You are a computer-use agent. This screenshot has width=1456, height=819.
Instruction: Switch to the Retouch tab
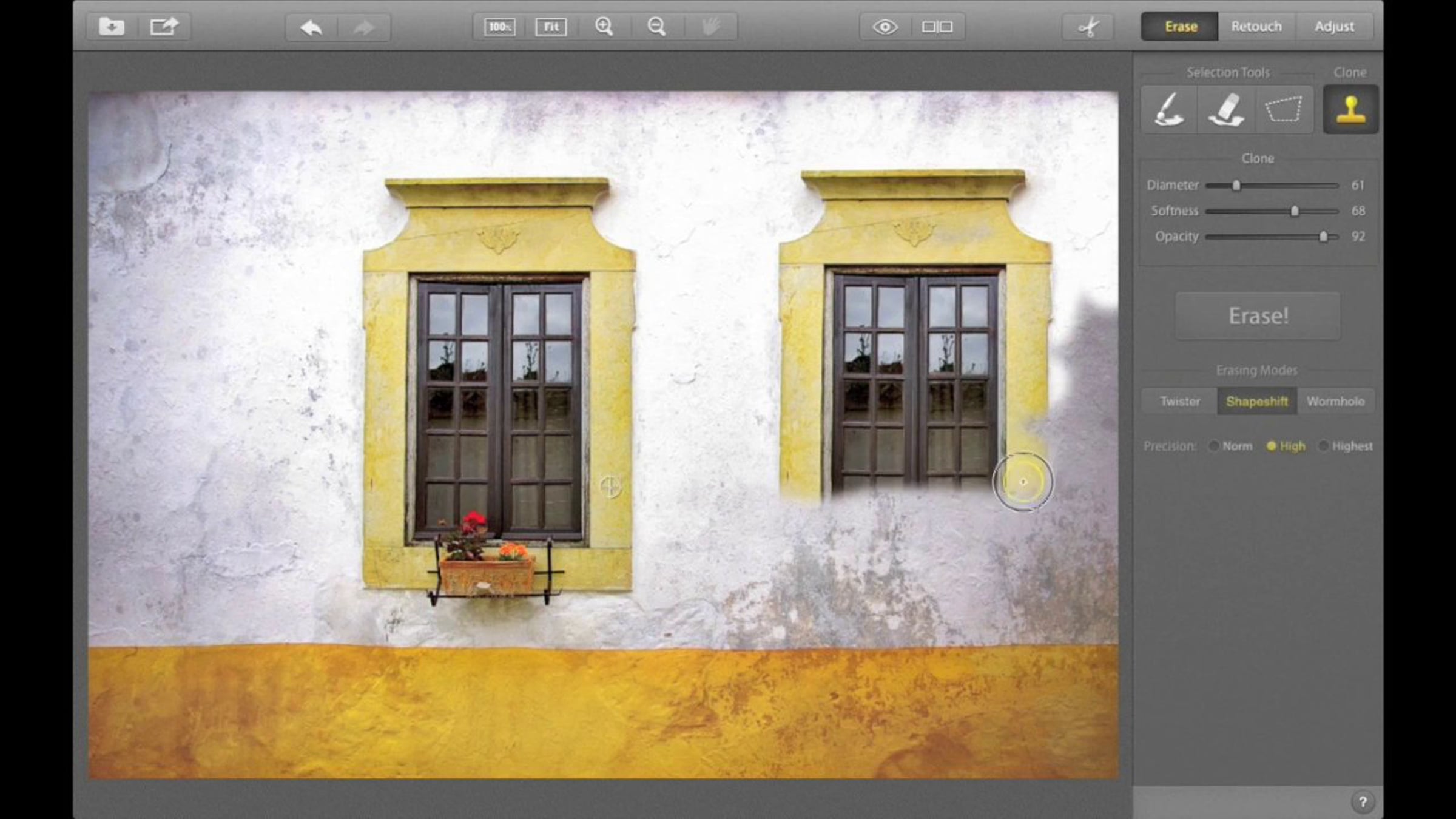1256,27
